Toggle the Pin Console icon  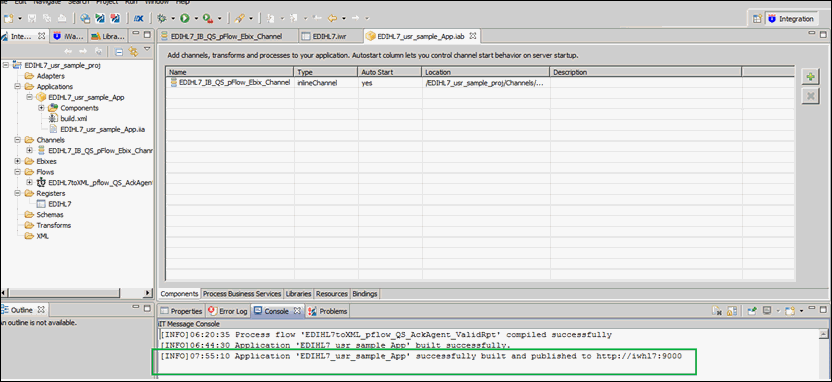(x=752, y=311)
